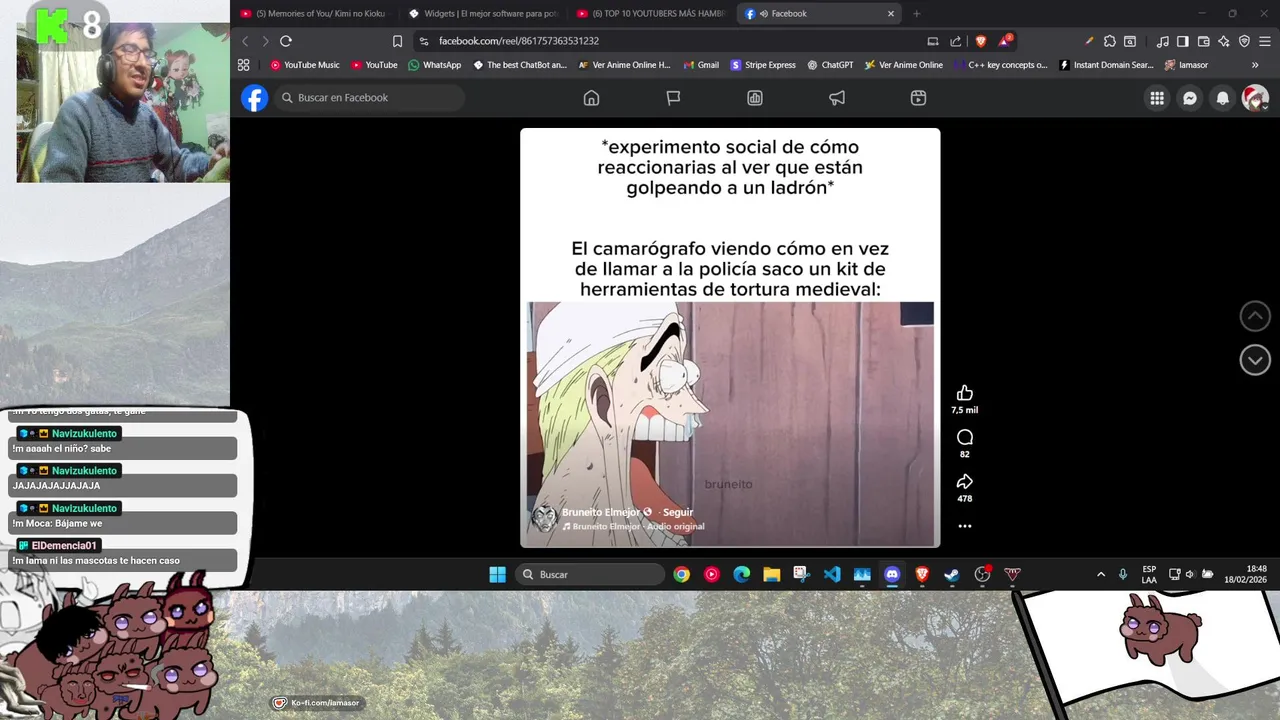Go to previous reel with up arrow
This screenshot has width=1280, height=720.
click(x=1255, y=316)
